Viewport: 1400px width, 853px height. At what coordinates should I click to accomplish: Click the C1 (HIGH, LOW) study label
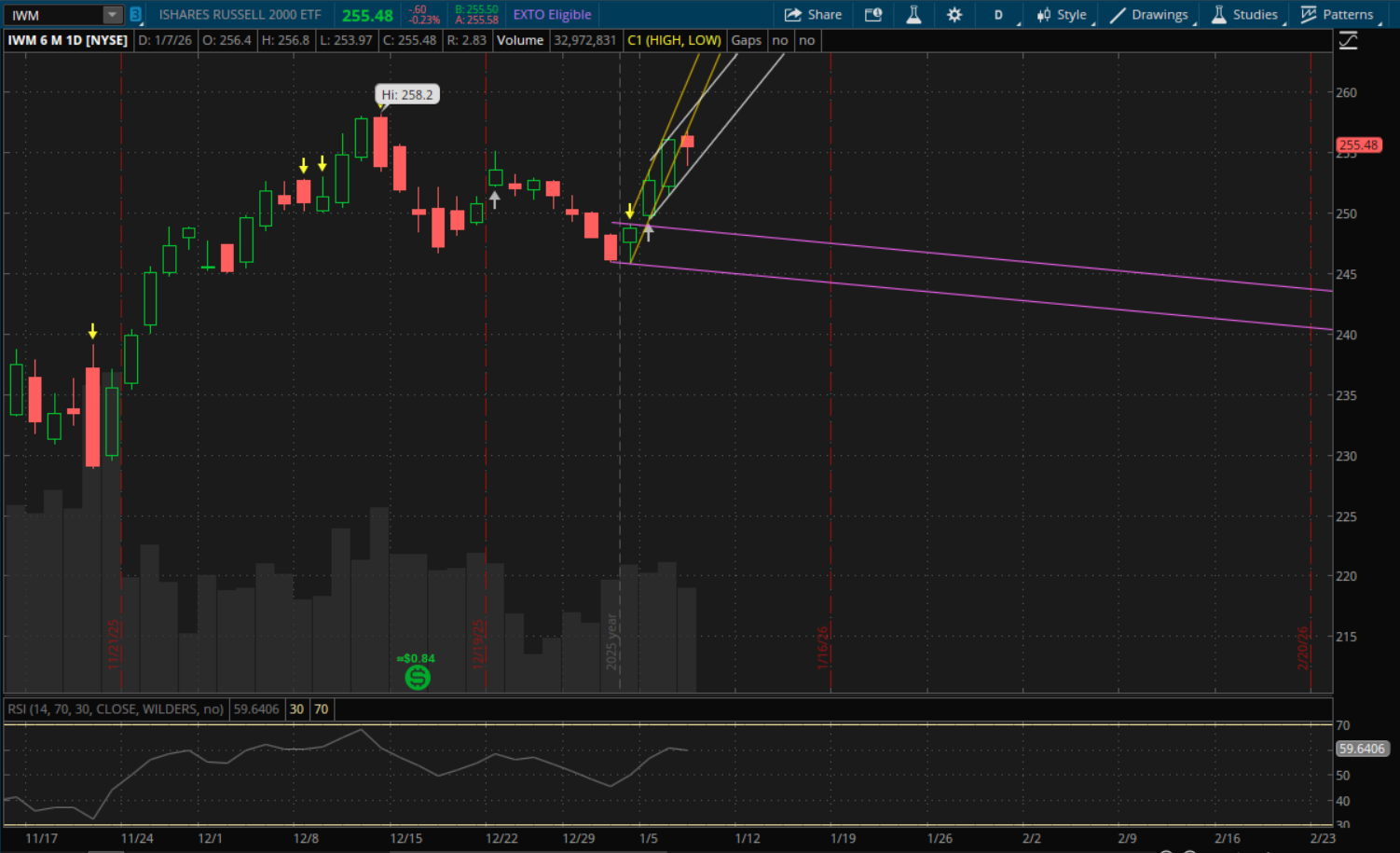674,41
